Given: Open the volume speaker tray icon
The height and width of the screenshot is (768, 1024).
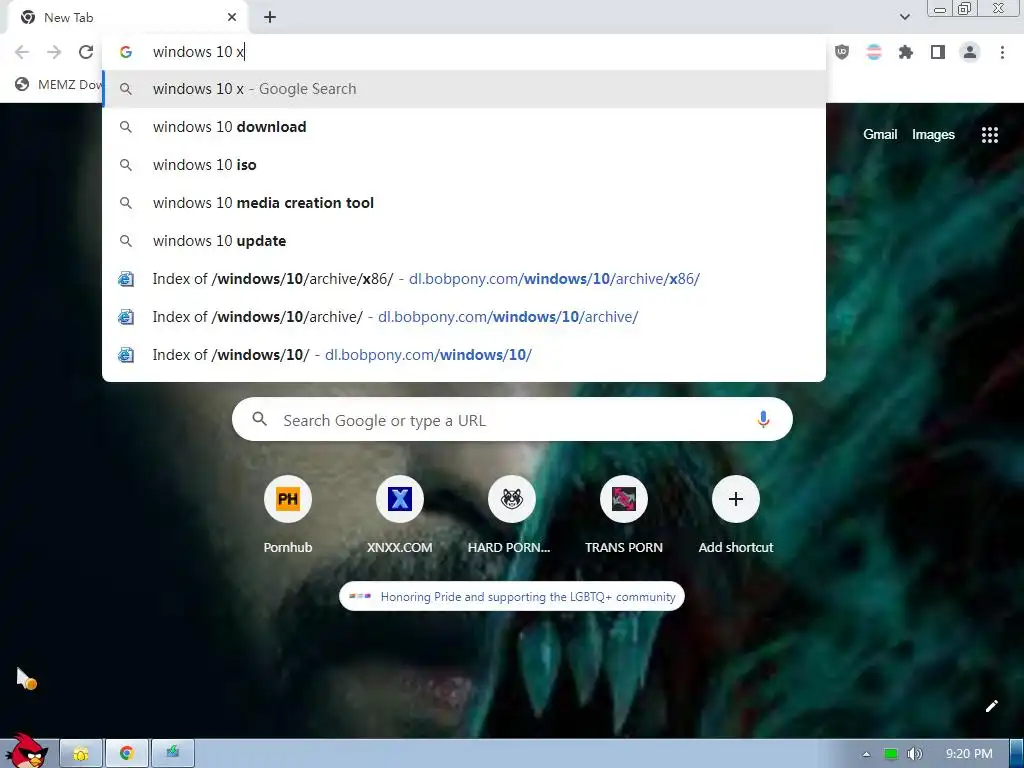Looking at the screenshot, I should click(x=914, y=754).
